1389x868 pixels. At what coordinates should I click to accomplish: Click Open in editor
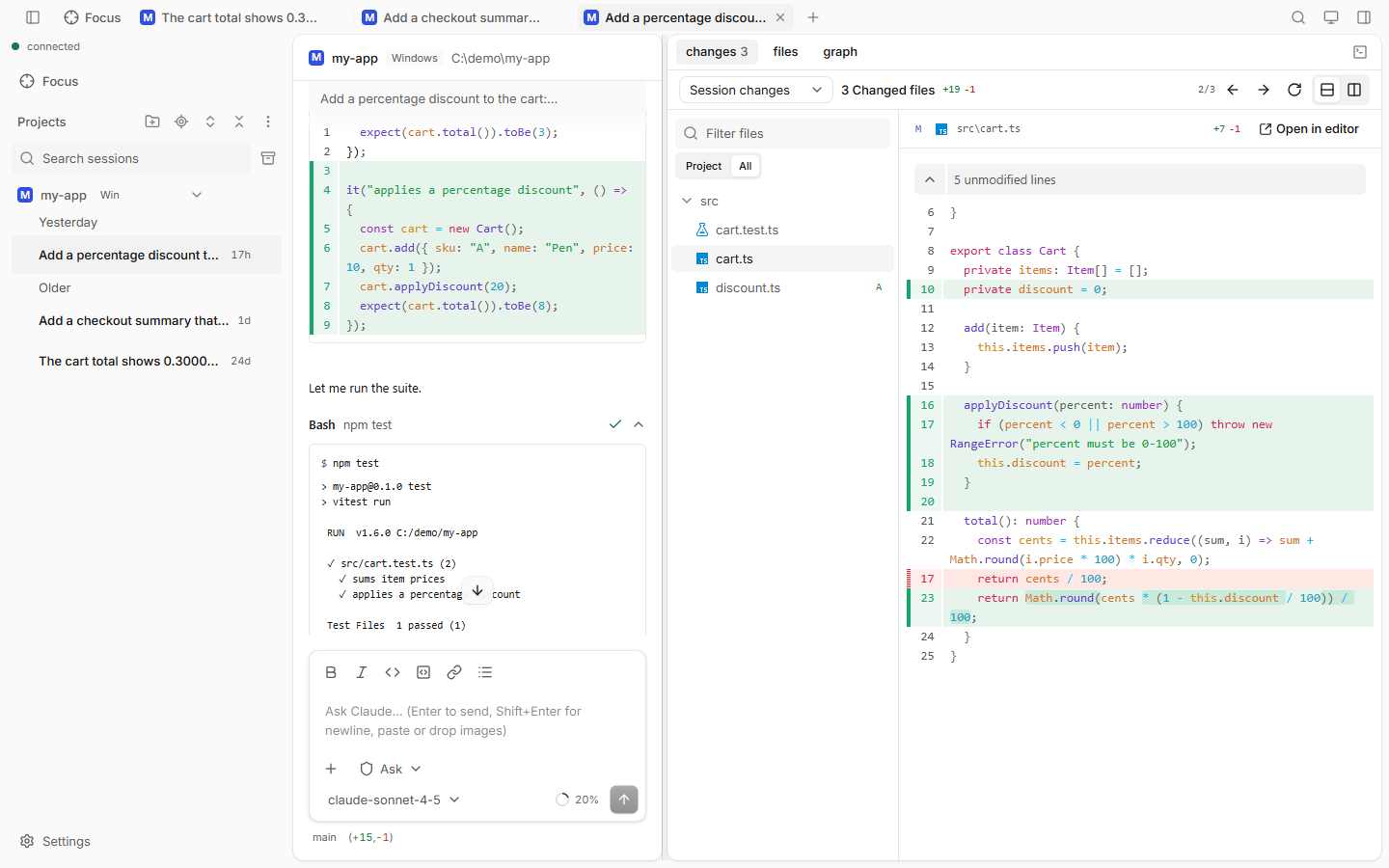pyautogui.click(x=1309, y=128)
